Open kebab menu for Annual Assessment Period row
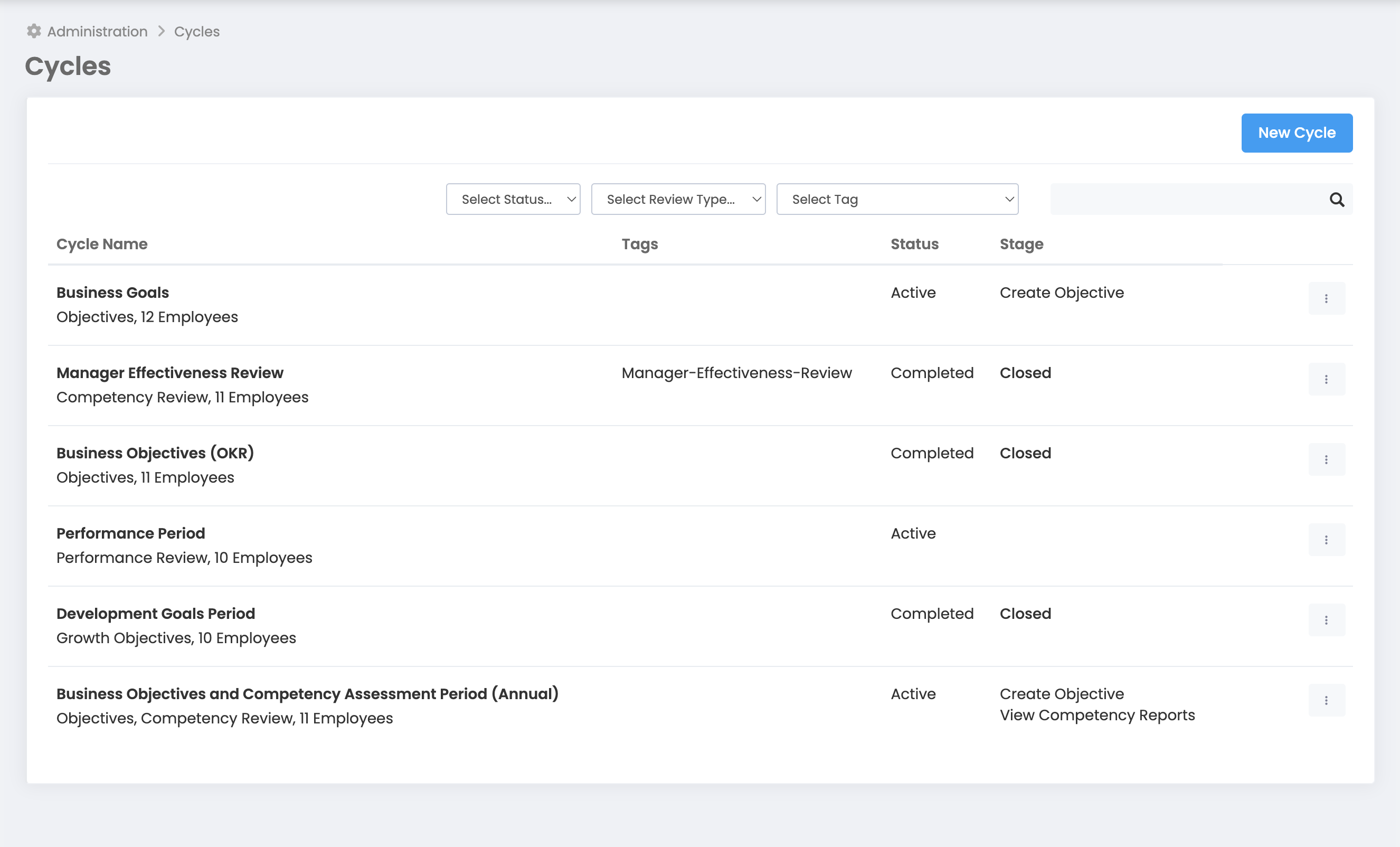The height and width of the screenshot is (847, 1400). 1326,700
